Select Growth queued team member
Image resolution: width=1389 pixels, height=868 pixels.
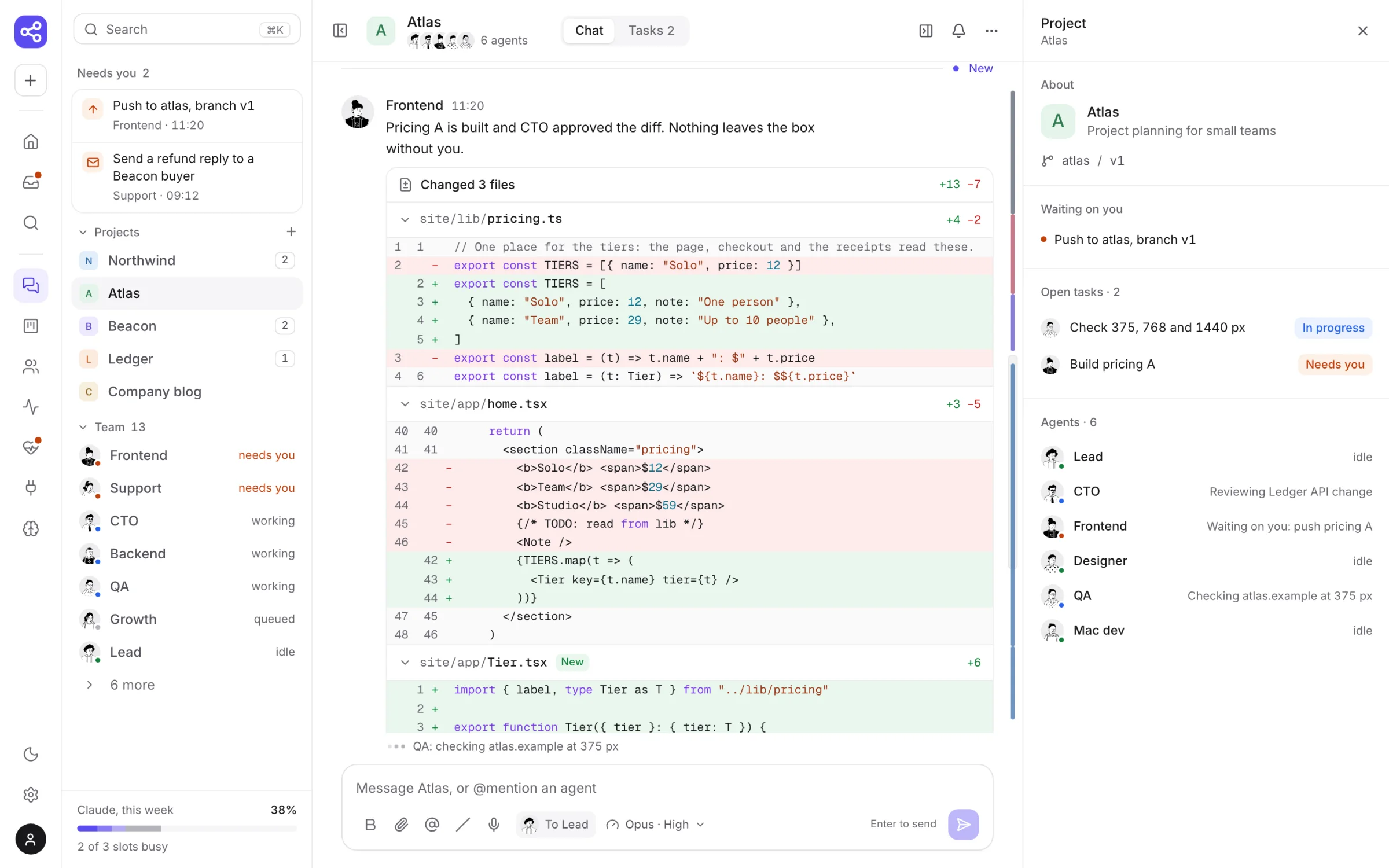[187, 619]
